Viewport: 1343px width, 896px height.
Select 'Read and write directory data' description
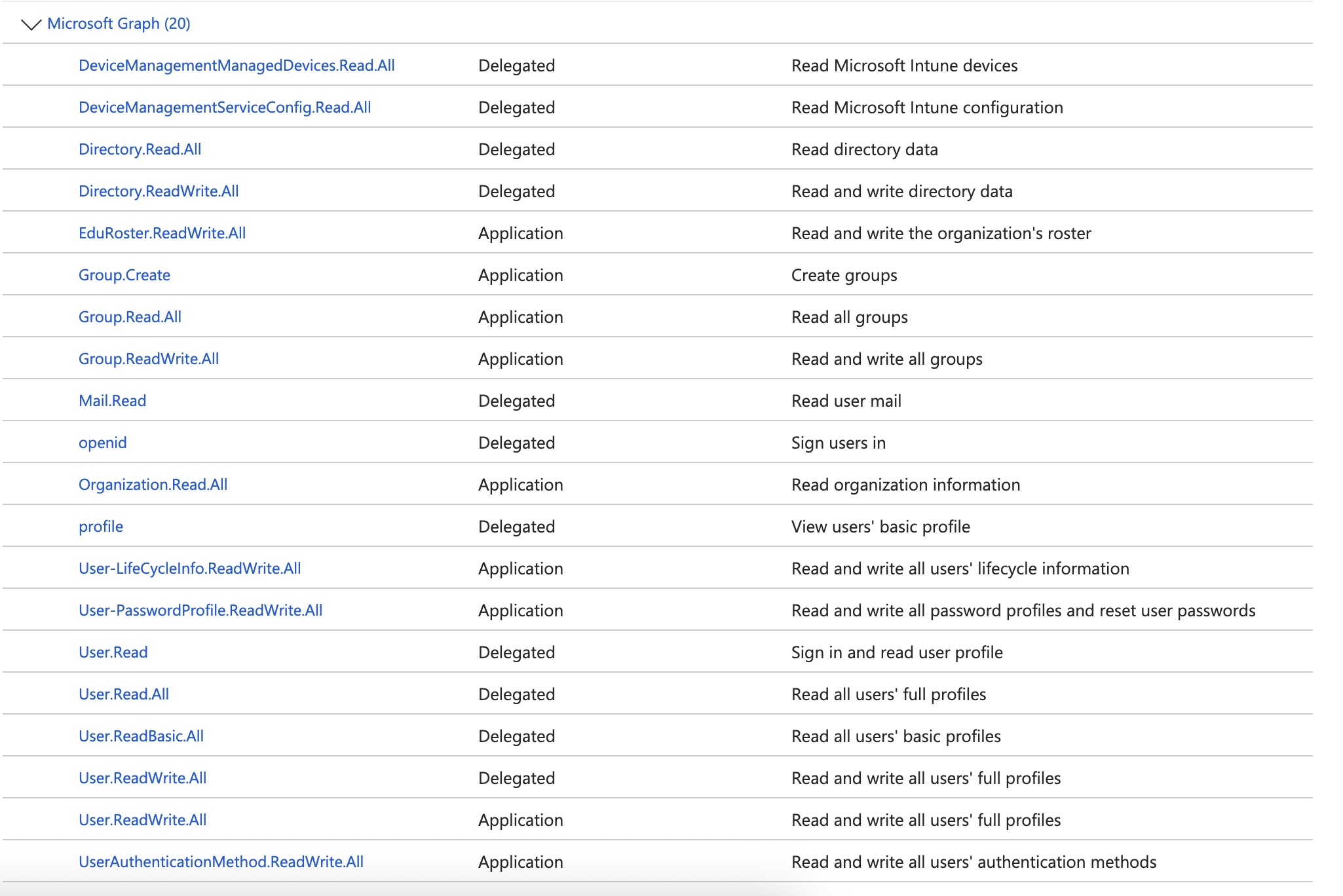point(901,191)
